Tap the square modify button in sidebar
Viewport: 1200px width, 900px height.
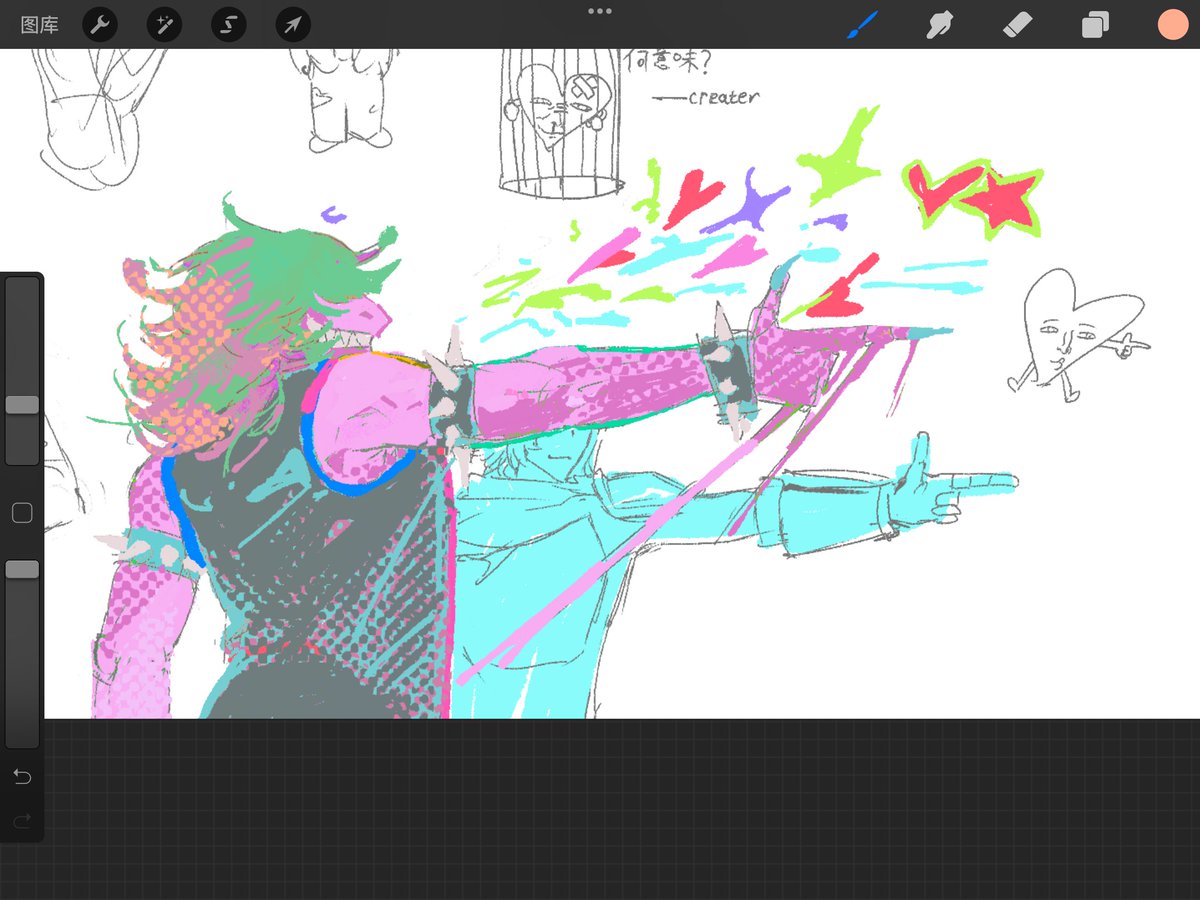pos(22,513)
